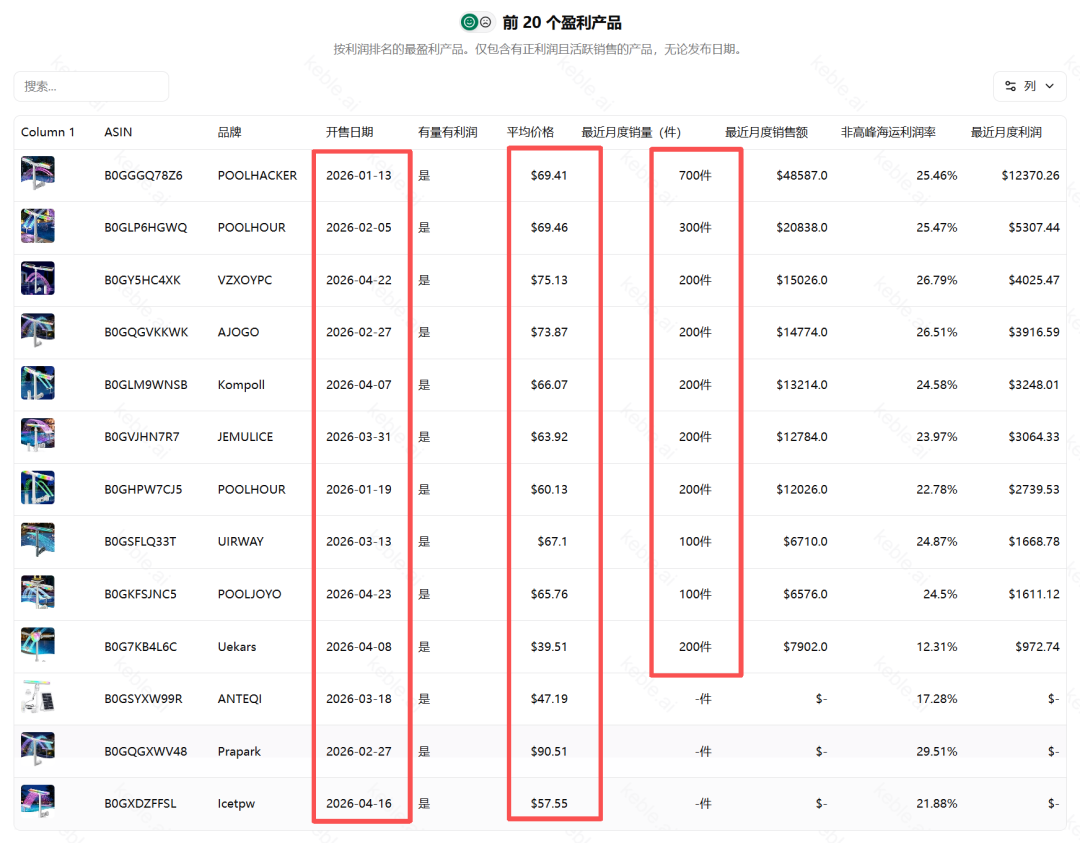The width and height of the screenshot is (1080, 843).
Task: Open product thumbnail for B0GY5HC4XK
Action: click(38, 278)
